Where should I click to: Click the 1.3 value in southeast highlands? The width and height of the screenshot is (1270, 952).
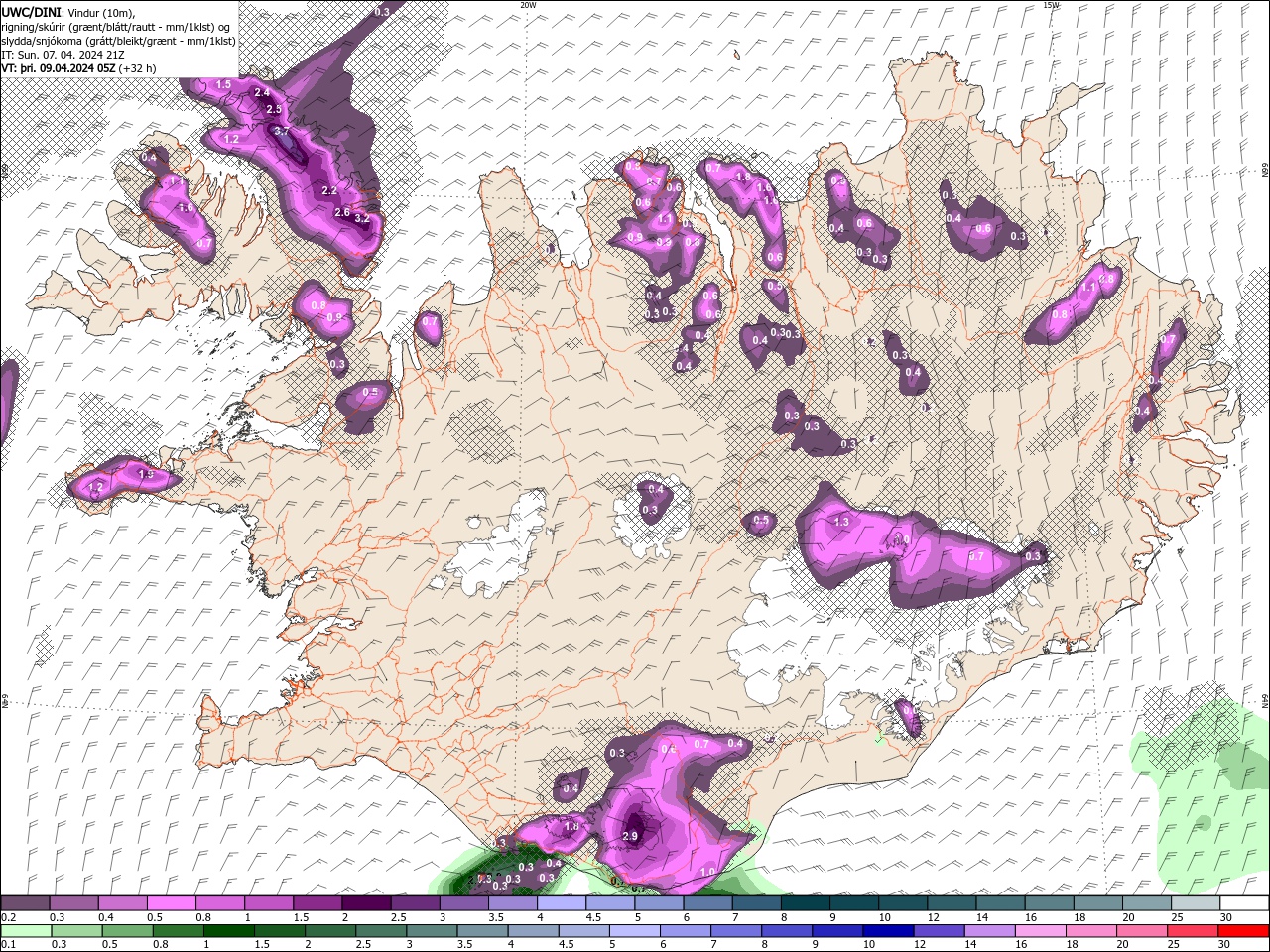tap(842, 522)
